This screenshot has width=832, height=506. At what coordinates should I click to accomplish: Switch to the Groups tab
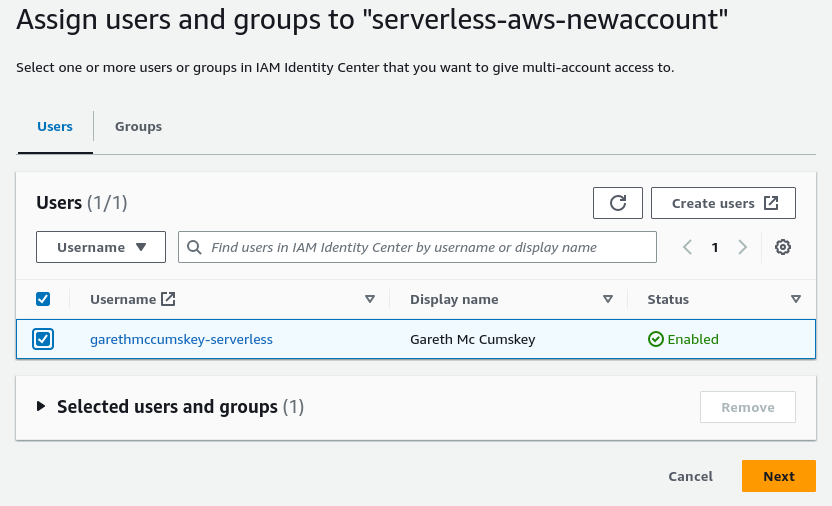[x=138, y=127]
